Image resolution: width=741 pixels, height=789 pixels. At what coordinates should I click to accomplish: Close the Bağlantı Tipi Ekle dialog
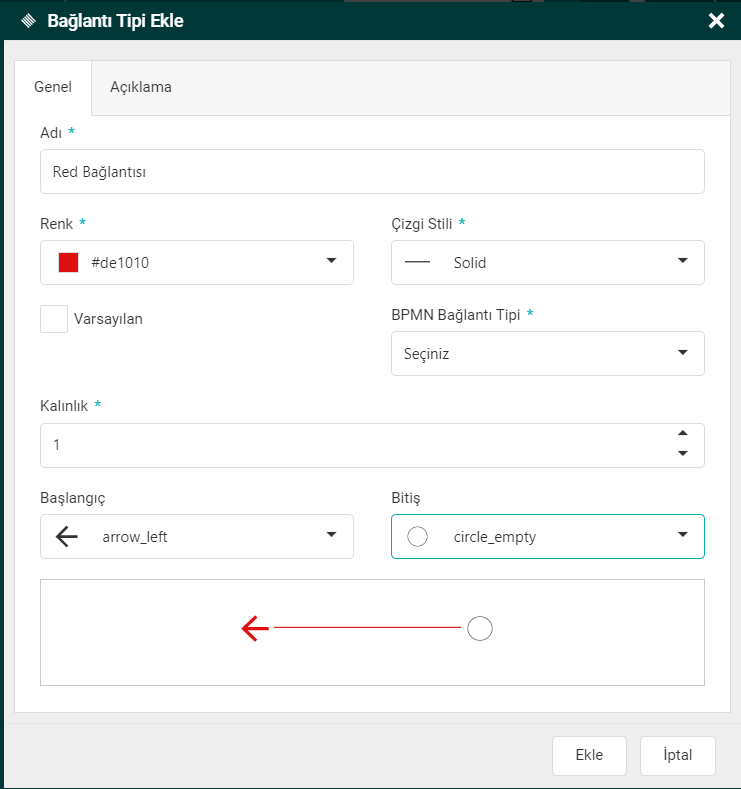point(716,20)
